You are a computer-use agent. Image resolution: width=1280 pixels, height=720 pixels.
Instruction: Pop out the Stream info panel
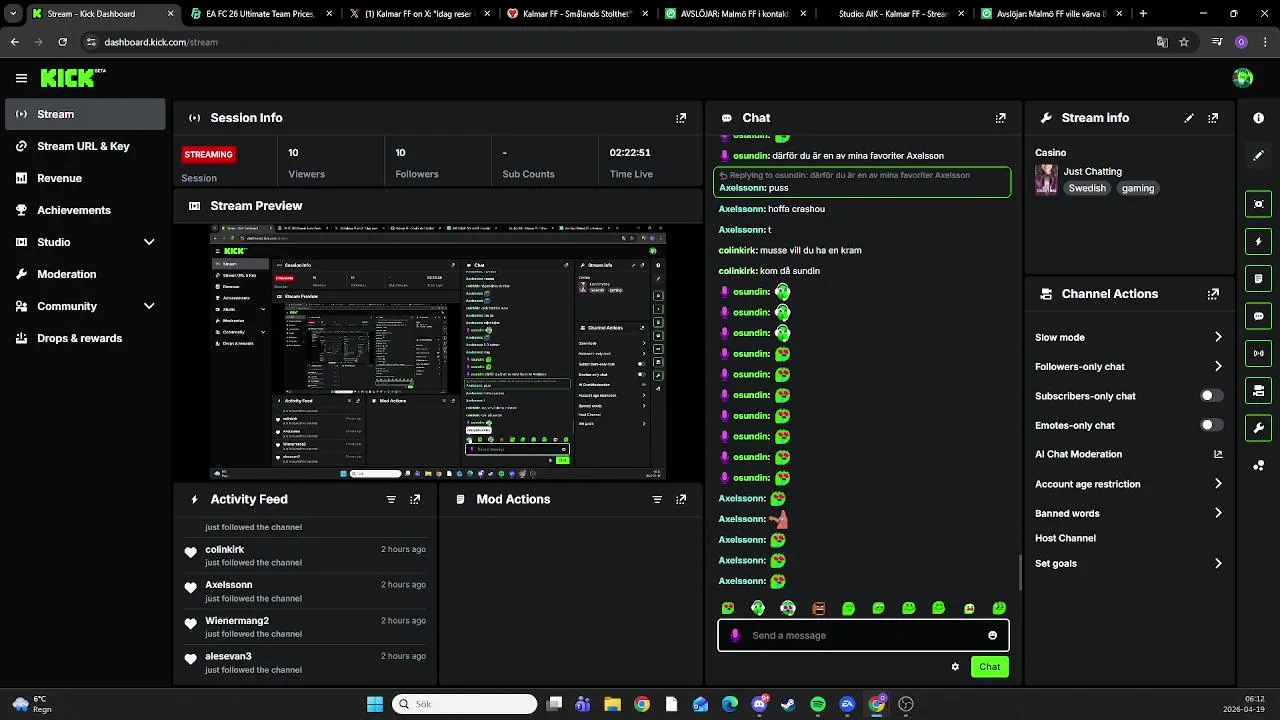[1213, 118]
